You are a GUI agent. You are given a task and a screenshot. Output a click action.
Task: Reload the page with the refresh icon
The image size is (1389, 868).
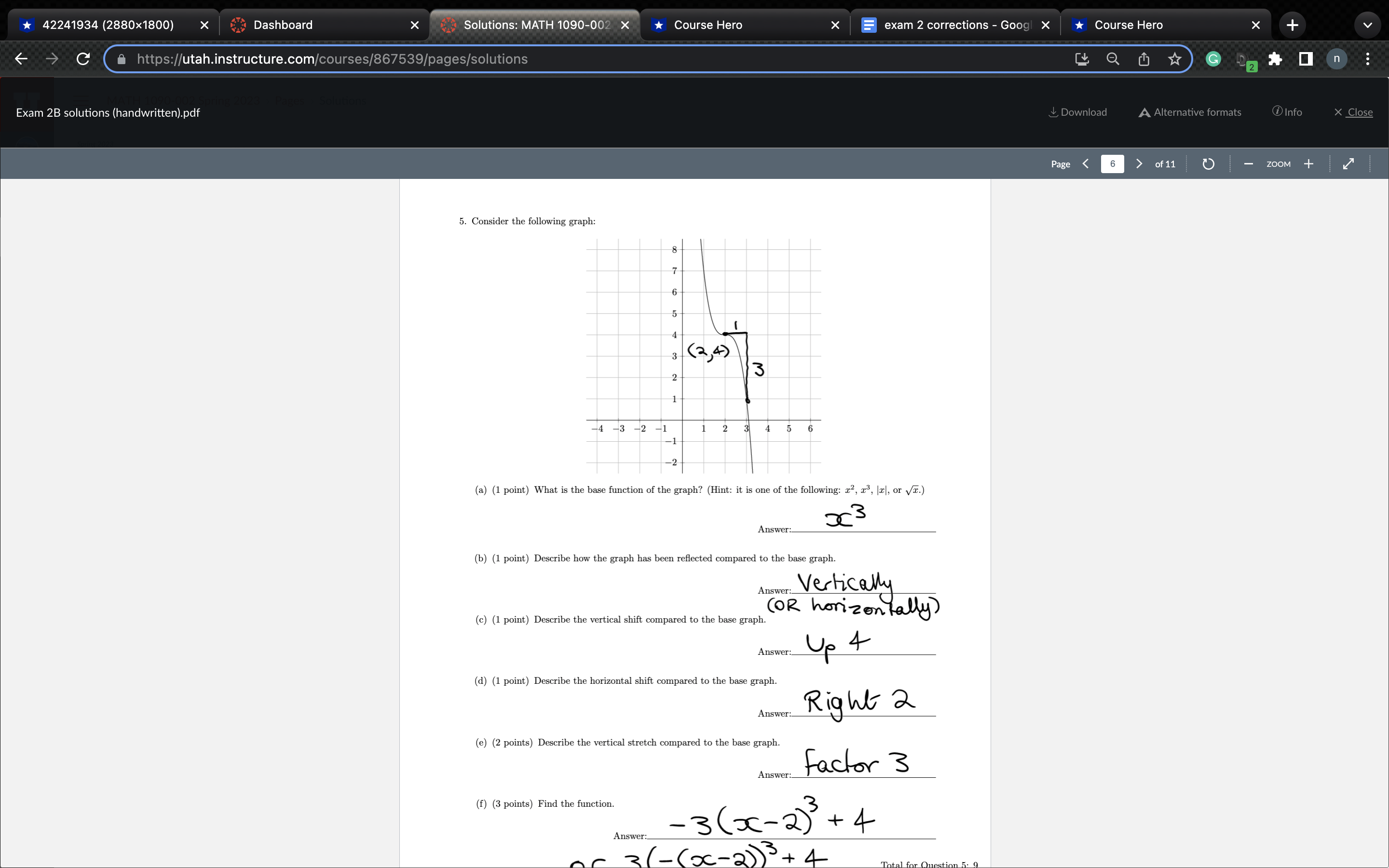[x=82, y=58]
